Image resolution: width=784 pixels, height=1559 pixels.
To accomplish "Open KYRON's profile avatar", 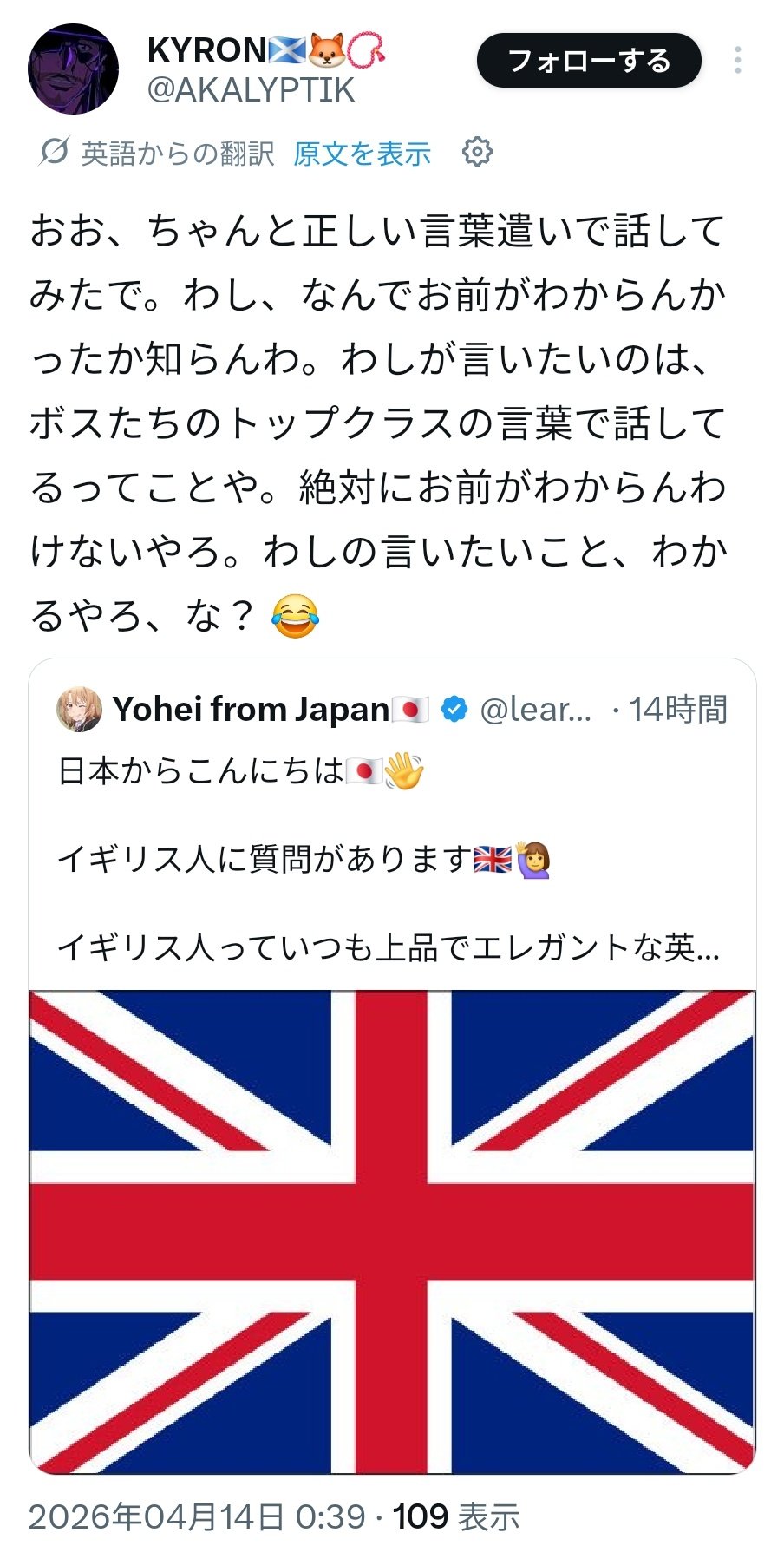I will [73, 69].
